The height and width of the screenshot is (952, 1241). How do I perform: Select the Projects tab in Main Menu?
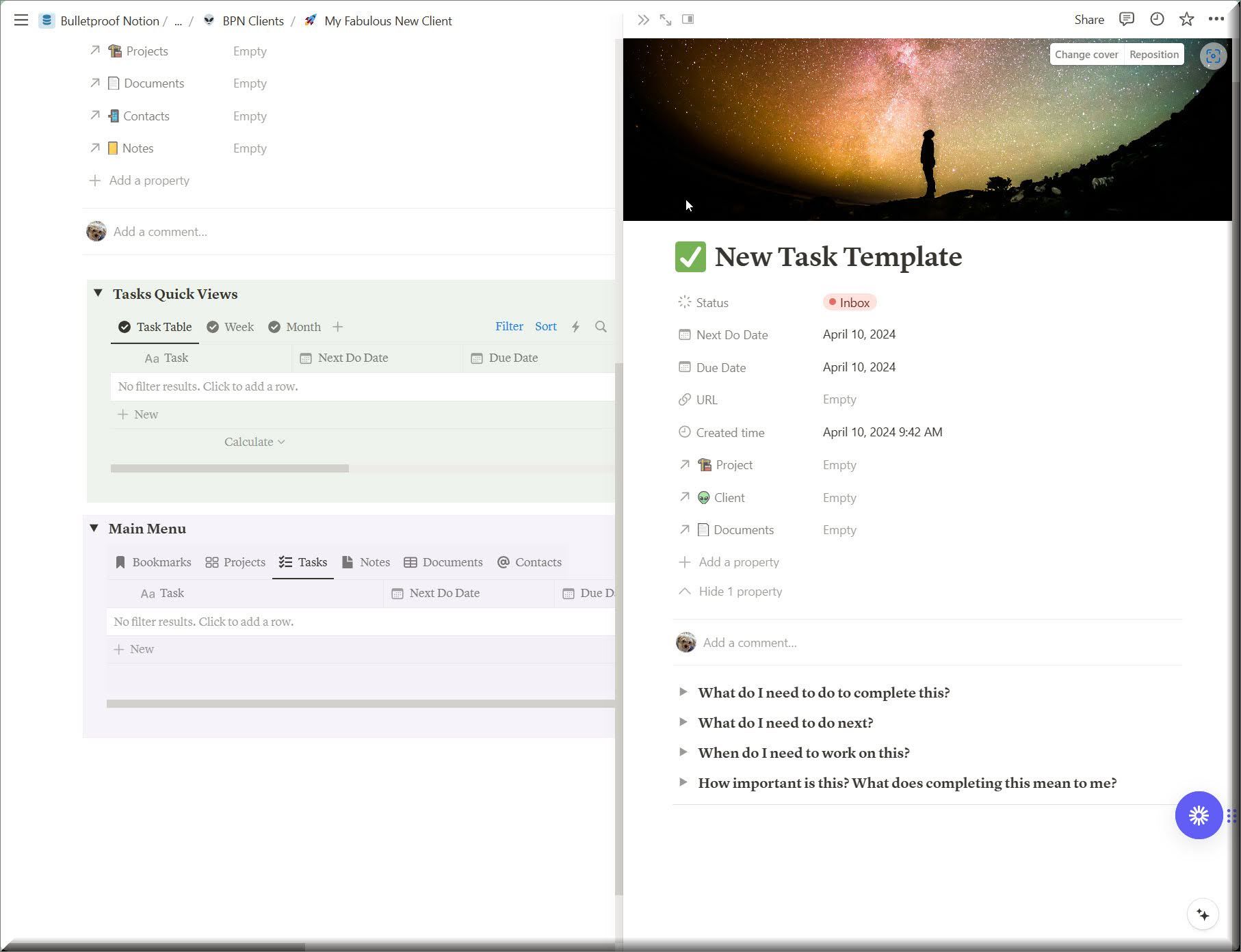point(235,562)
